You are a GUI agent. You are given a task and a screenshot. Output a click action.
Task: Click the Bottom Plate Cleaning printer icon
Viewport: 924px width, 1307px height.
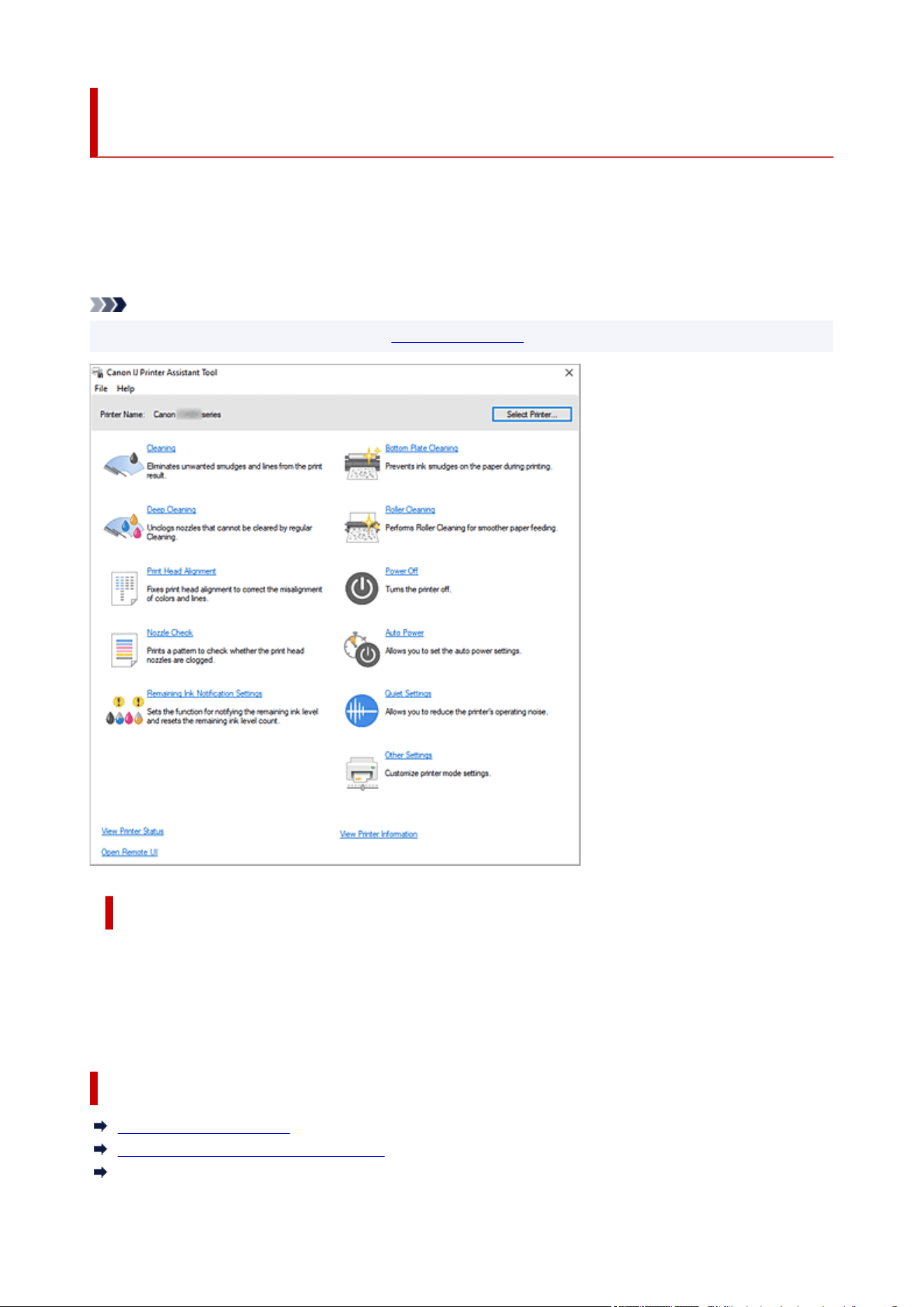click(x=362, y=464)
